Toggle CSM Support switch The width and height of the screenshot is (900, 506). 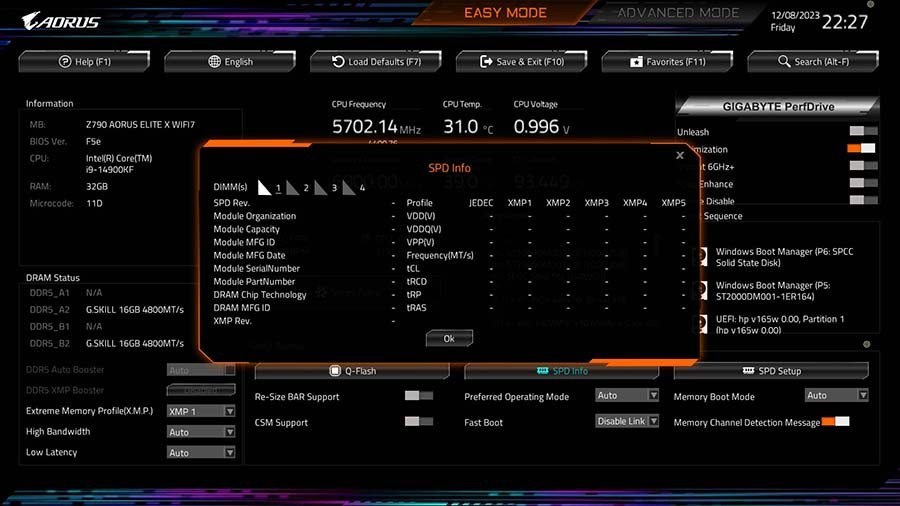click(x=418, y=421)
